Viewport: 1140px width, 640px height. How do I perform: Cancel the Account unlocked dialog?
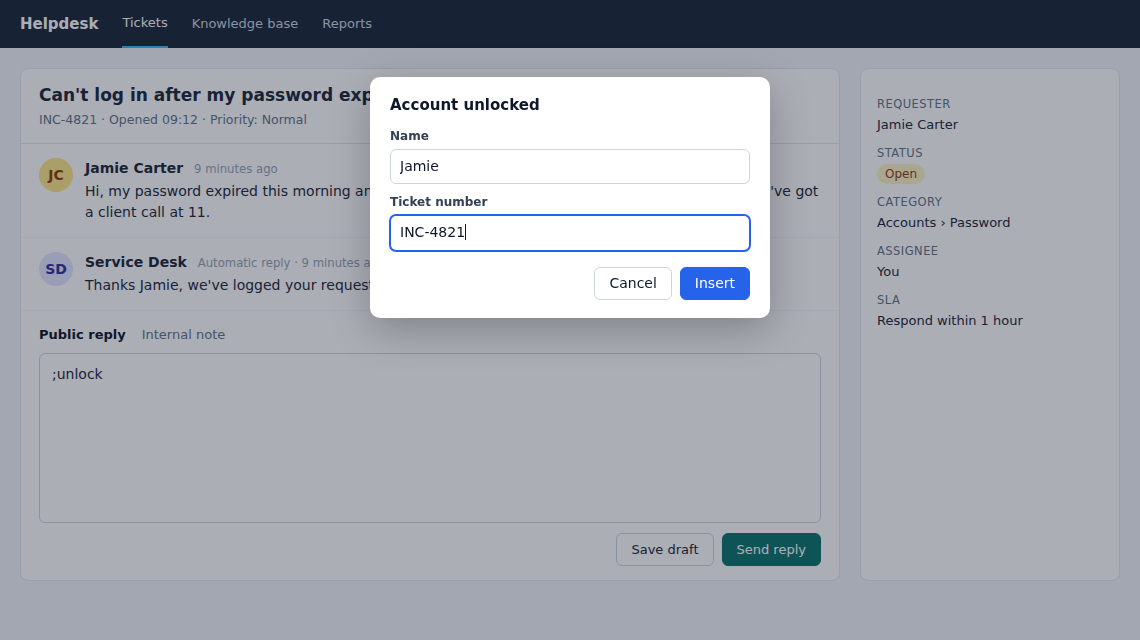coord(633,284)
